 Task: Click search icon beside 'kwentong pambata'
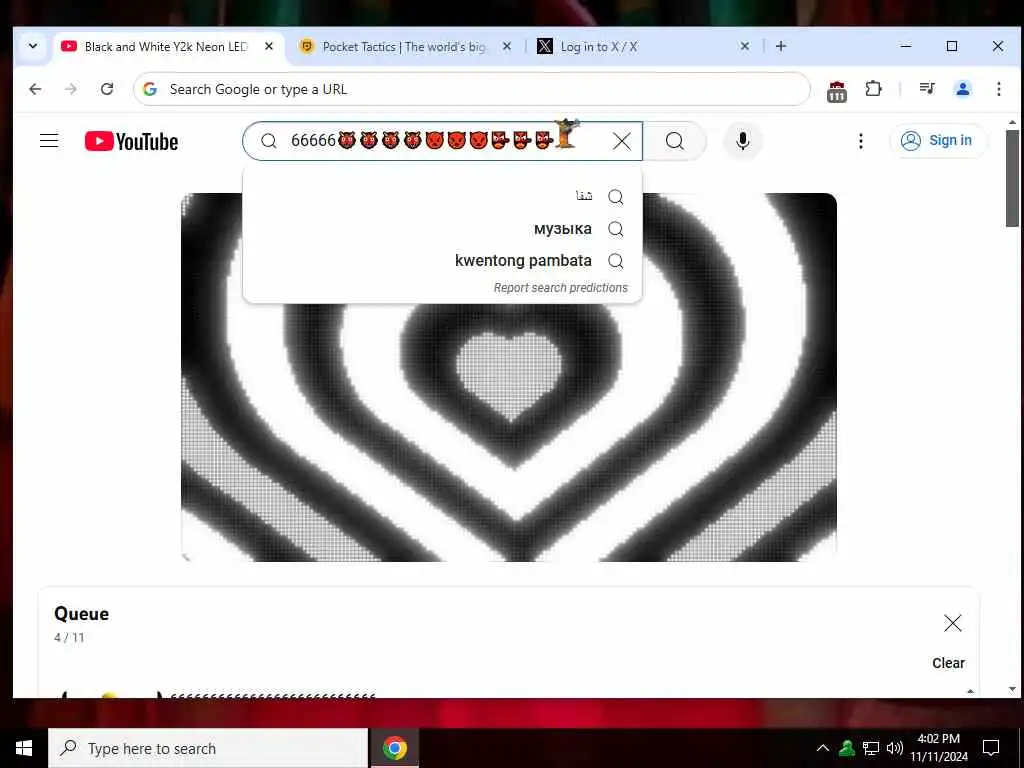click(615, 261)
